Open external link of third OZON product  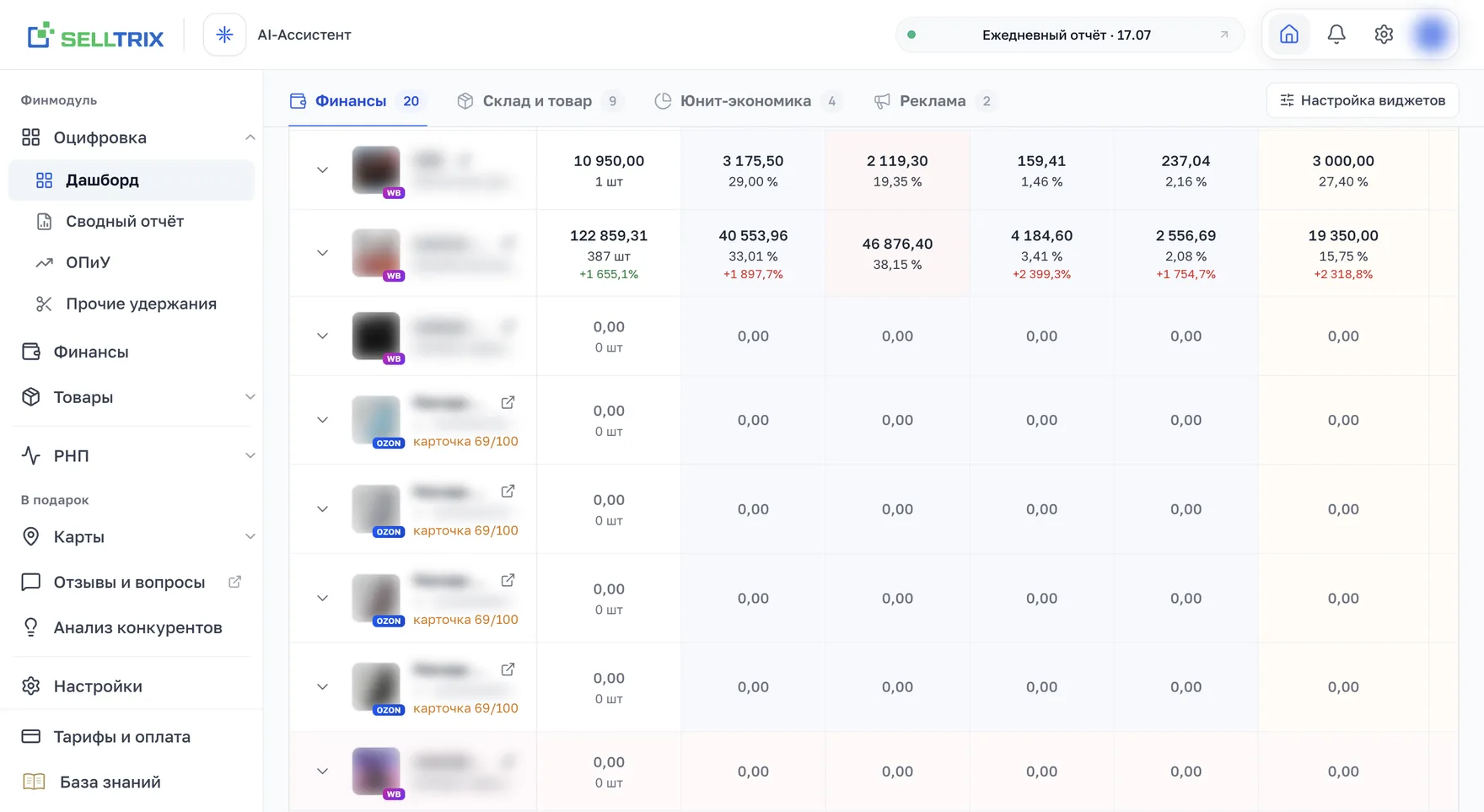pyautogui.click(x=508, y=580)
